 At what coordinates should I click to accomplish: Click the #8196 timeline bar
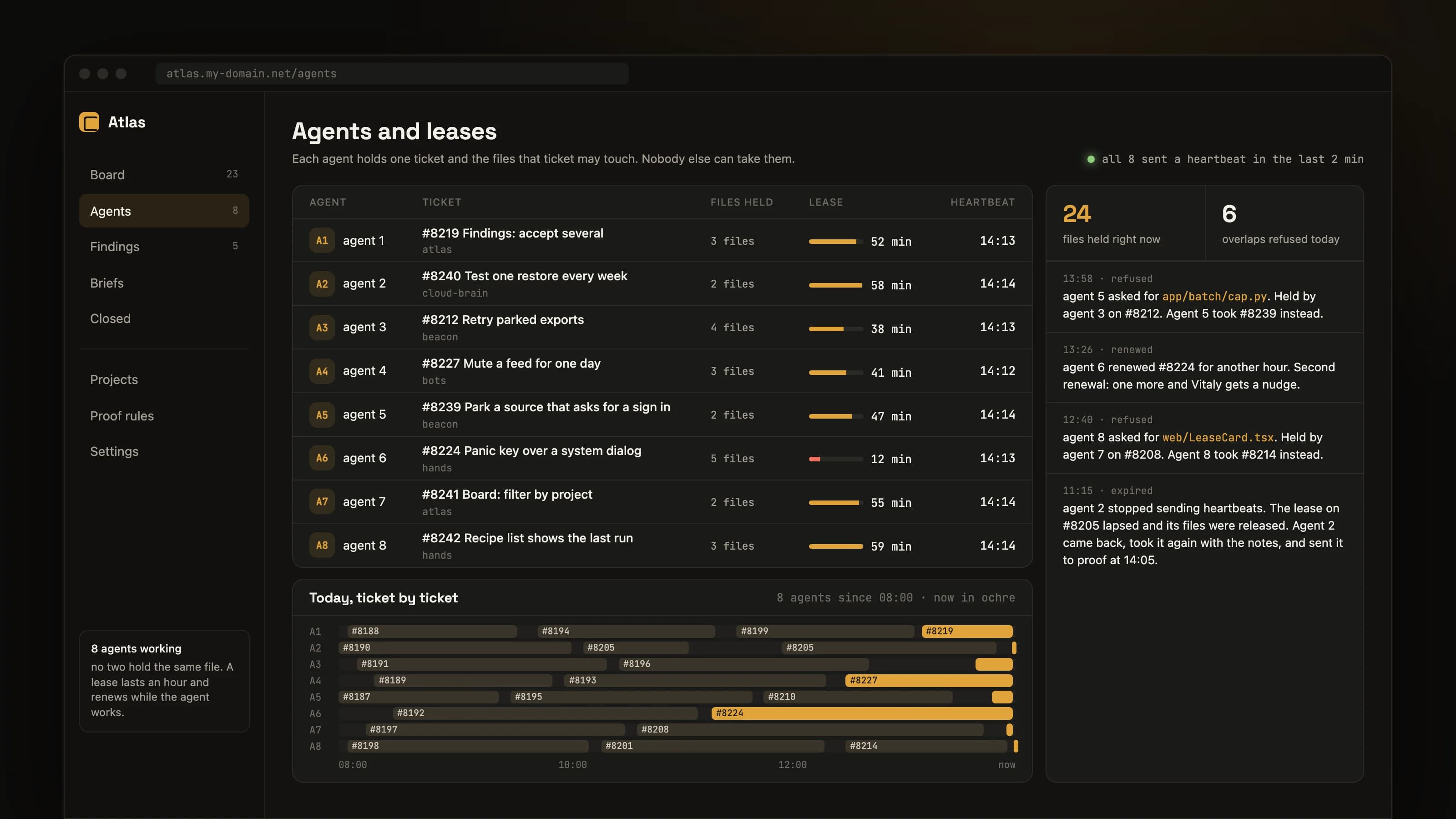click(x=743, y=663)
